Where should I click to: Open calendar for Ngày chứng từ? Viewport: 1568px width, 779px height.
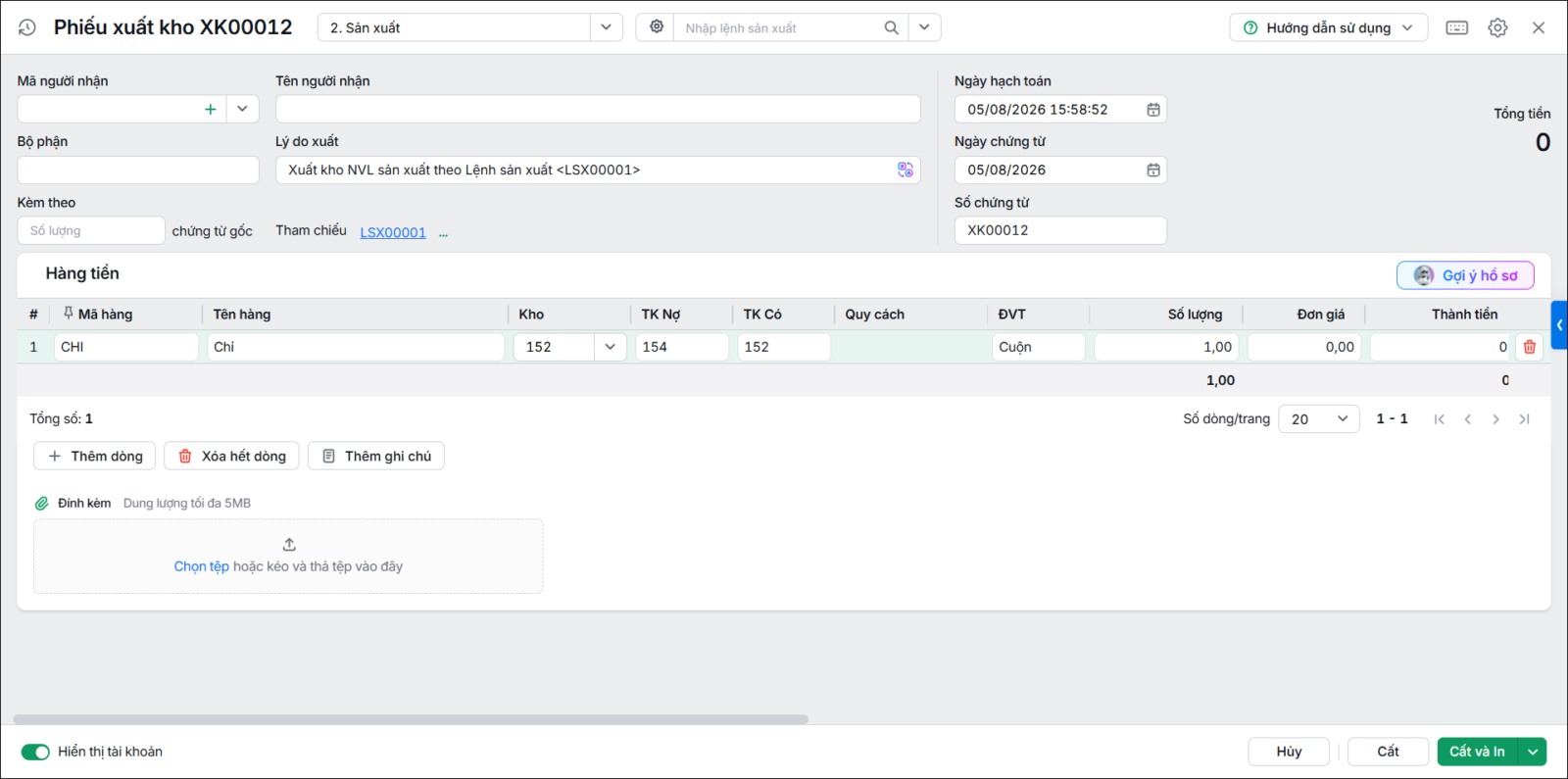tap(1153, 170)
